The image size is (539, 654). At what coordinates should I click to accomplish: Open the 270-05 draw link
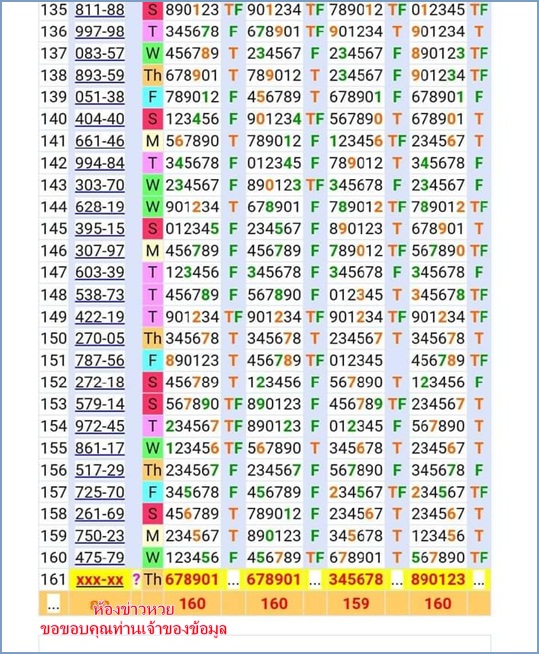click(100, 339)
